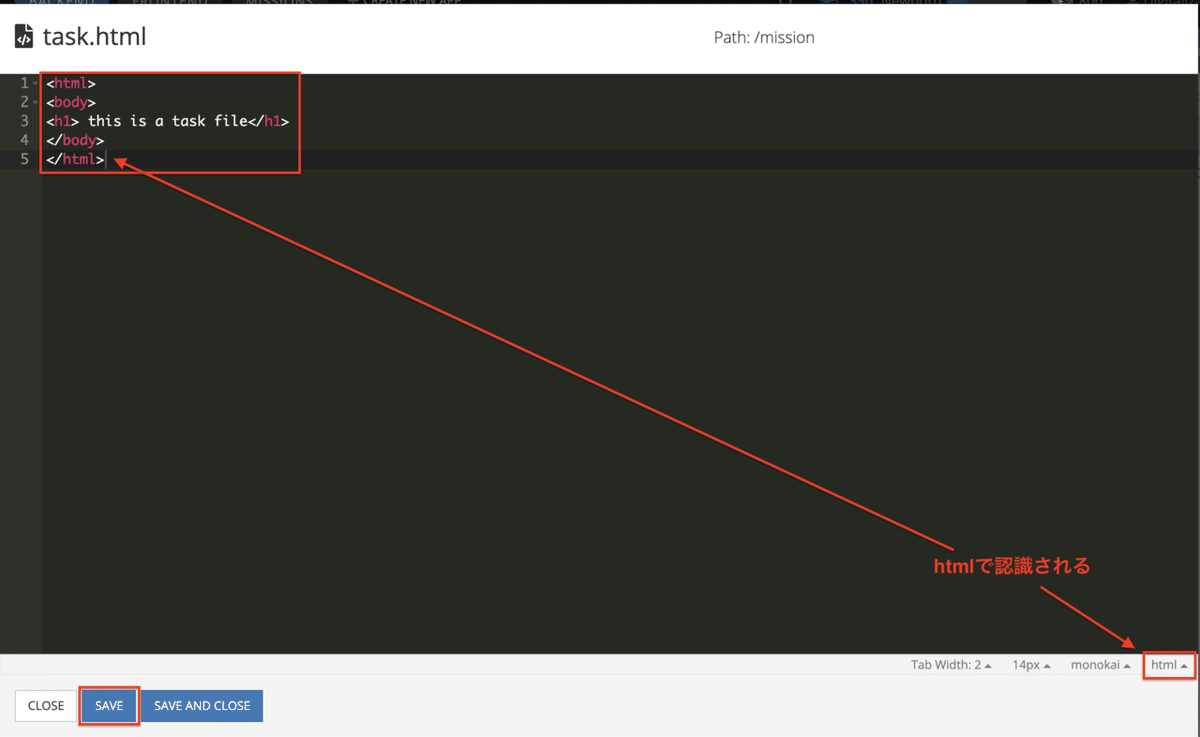Screen dimensions: 1200x737
Task: Click line number 3 in the gutter
Action: tap(24, 122)
